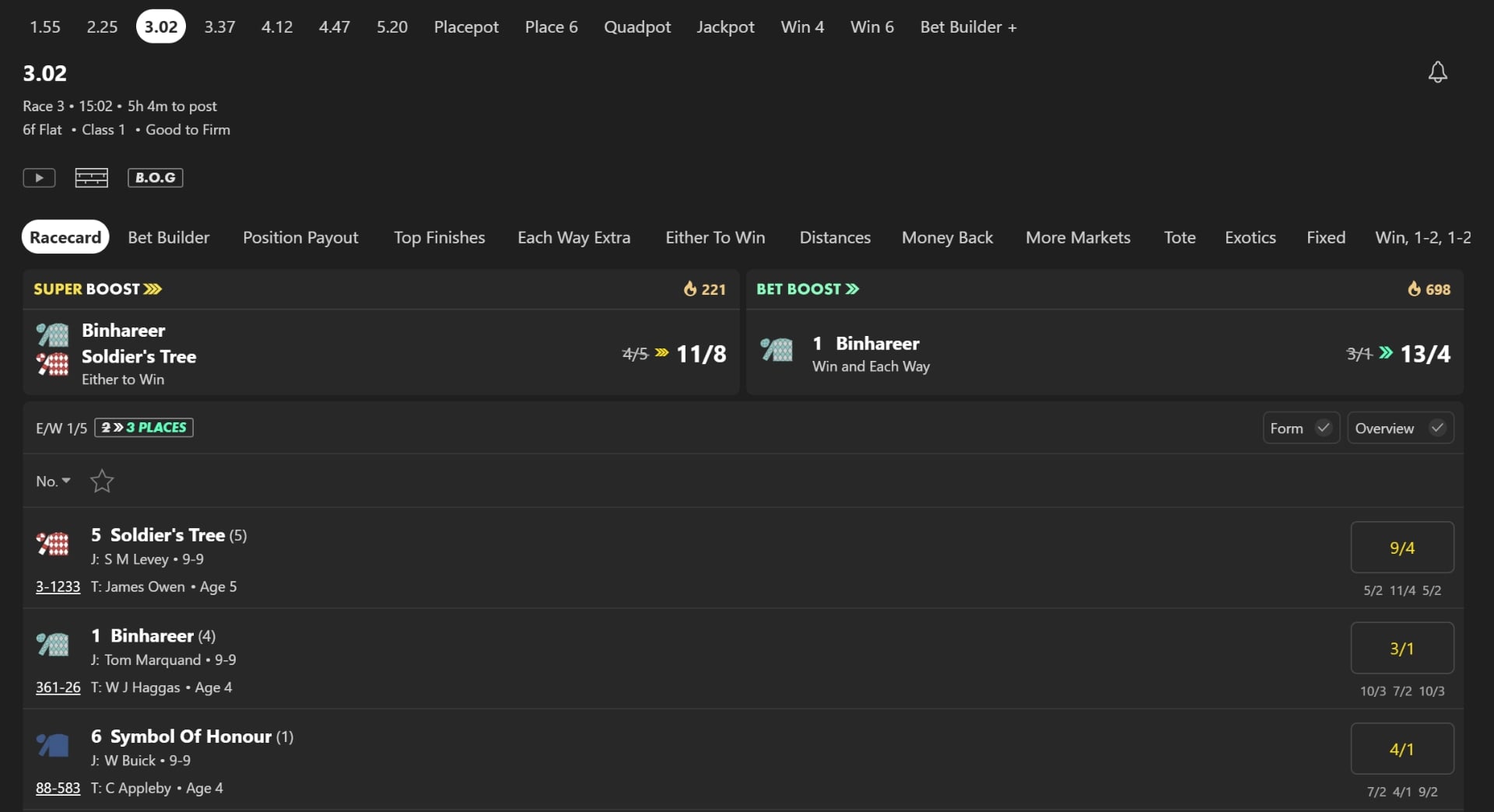Select the 3.37 race time tab
The image size is (1494, 812).
coord(219,26)
